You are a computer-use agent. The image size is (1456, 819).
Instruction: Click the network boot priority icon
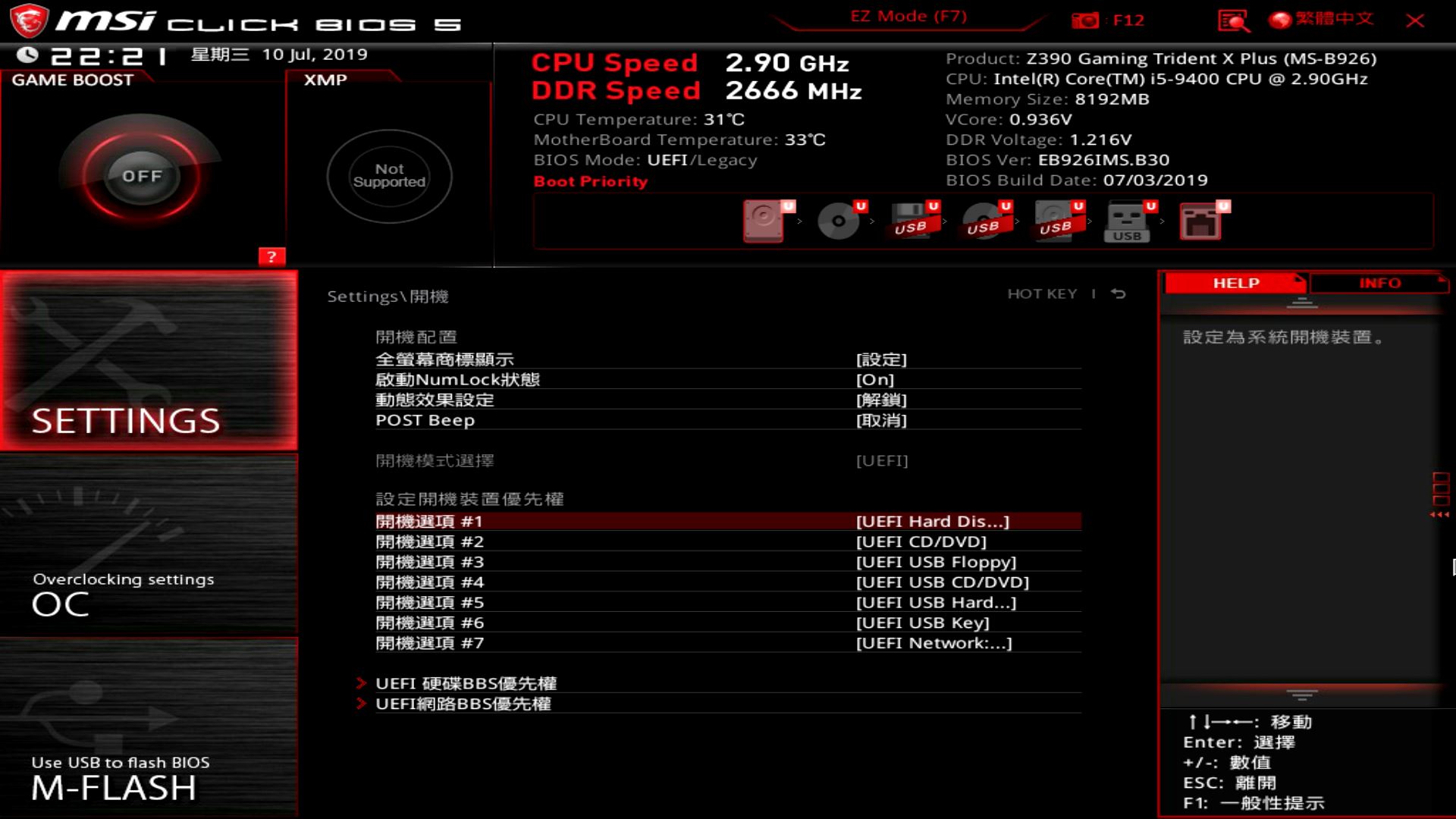coord(1200,221)
